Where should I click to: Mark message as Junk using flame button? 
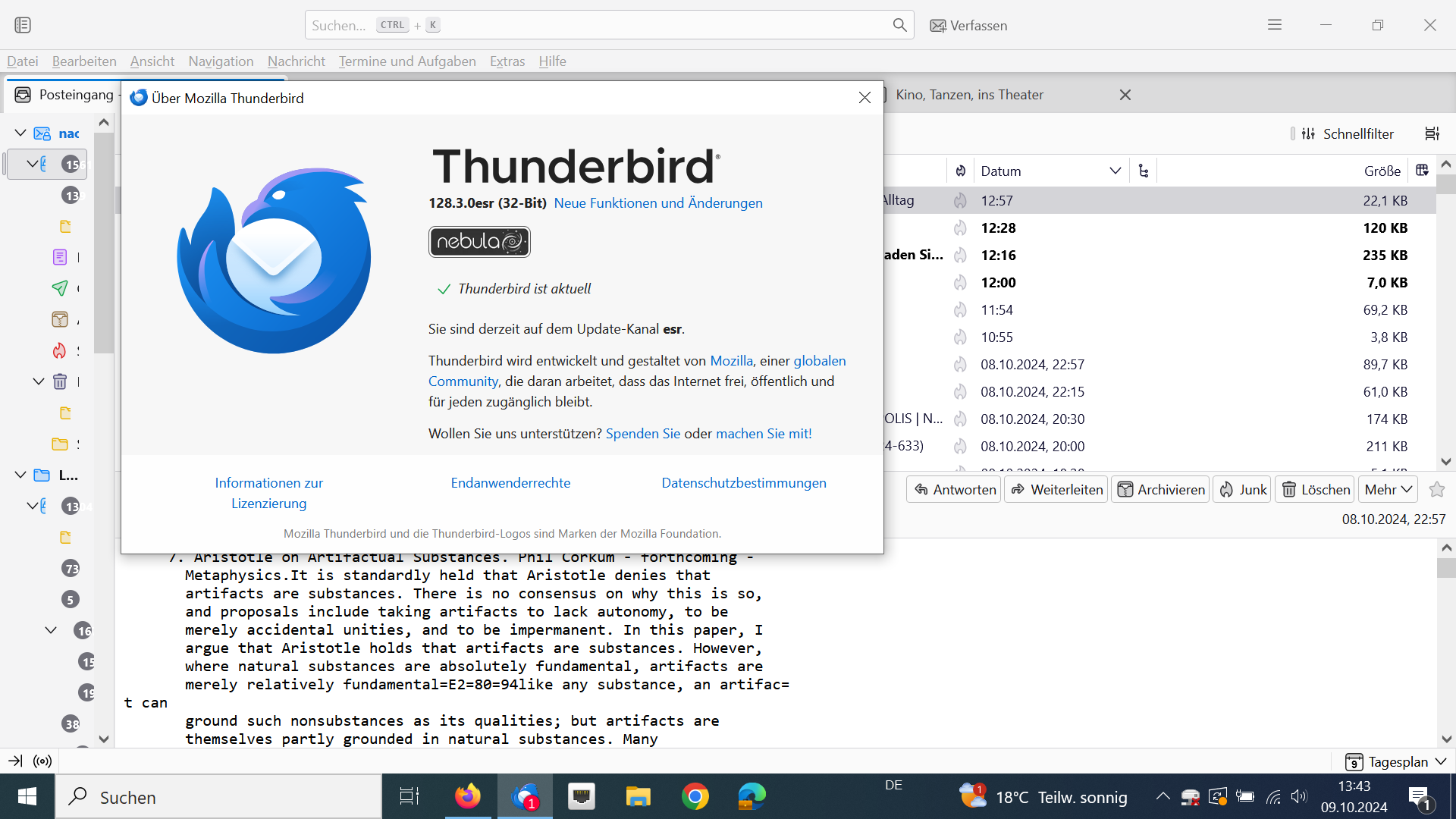pos(1242,490)
